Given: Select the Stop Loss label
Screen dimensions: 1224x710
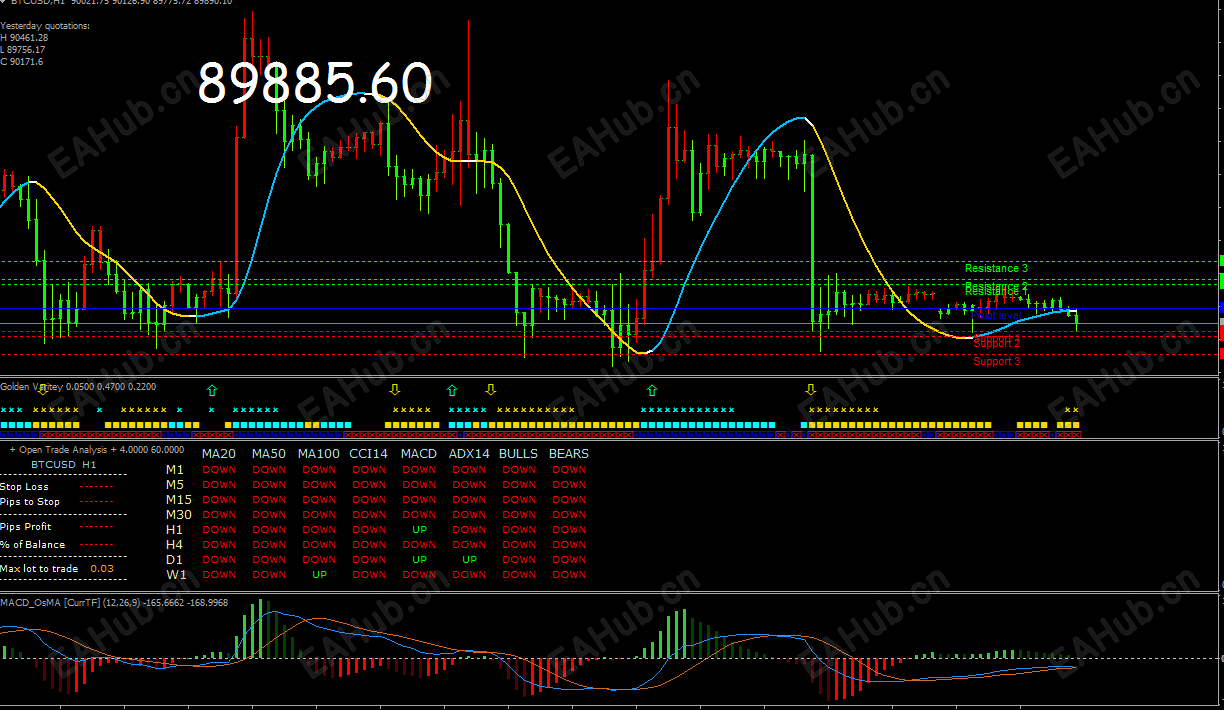Looking at the screenshot, I should 24,487.
